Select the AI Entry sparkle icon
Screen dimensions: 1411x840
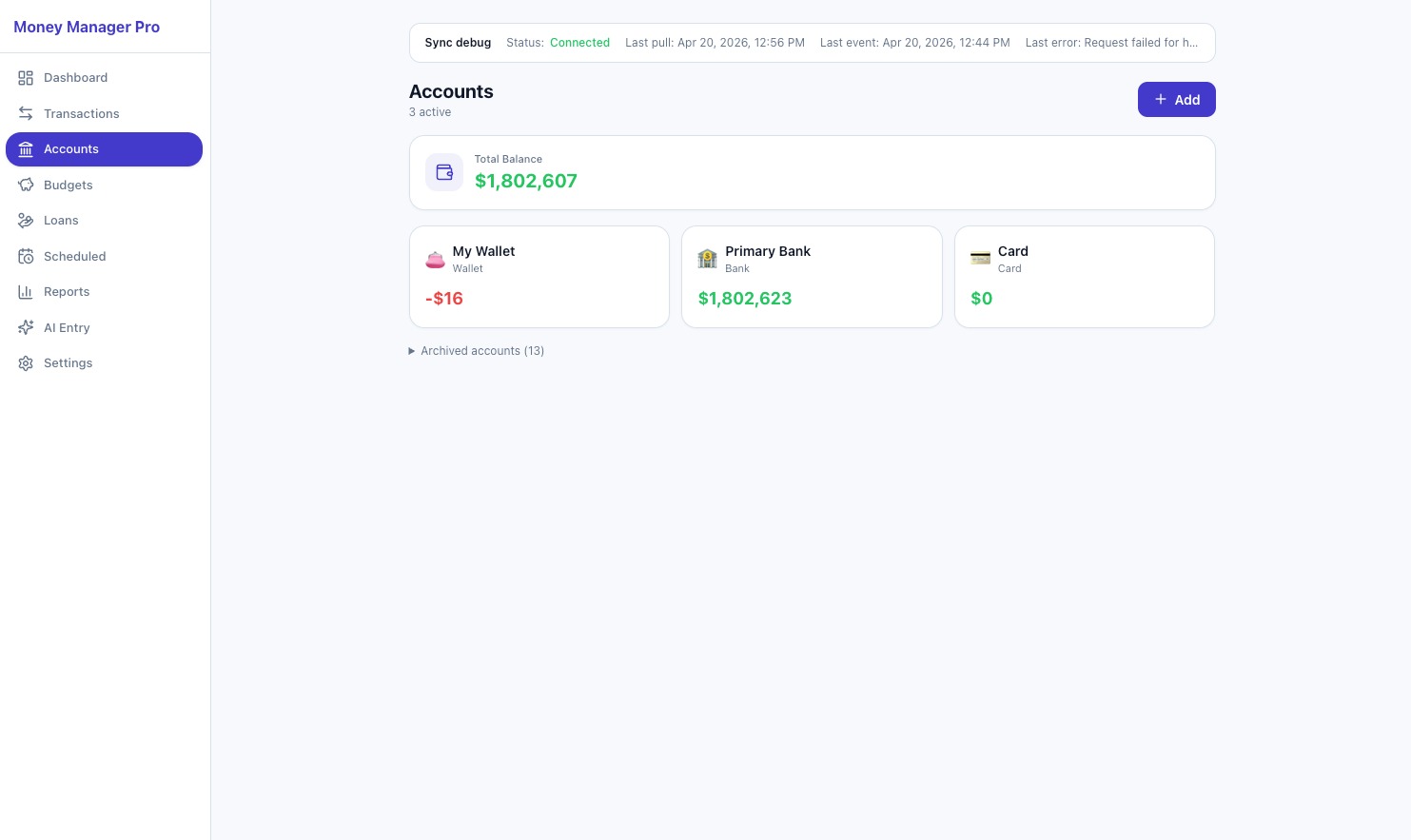(x=26, y=327)
